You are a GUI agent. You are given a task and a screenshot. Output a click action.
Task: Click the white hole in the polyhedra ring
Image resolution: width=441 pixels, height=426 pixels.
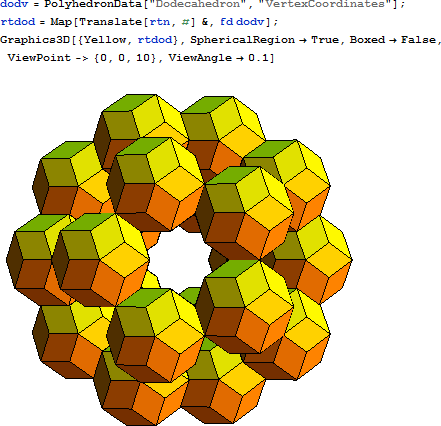pos(179,258)
